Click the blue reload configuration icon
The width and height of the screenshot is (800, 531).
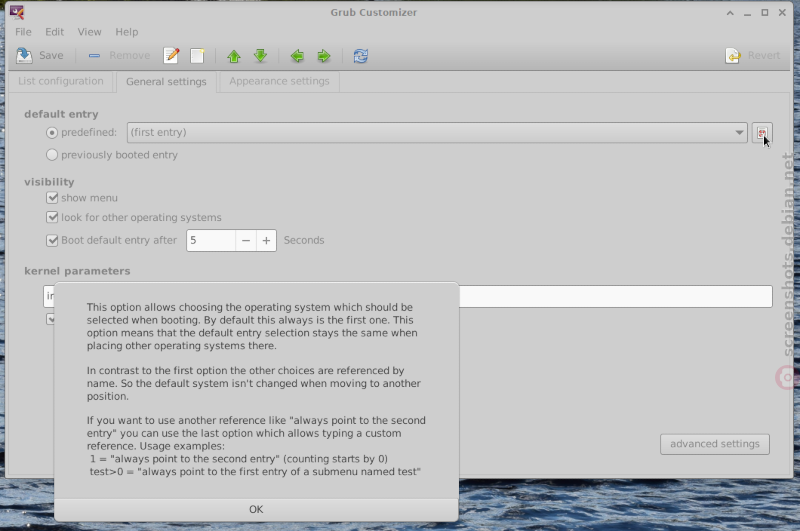pos(361,56)
